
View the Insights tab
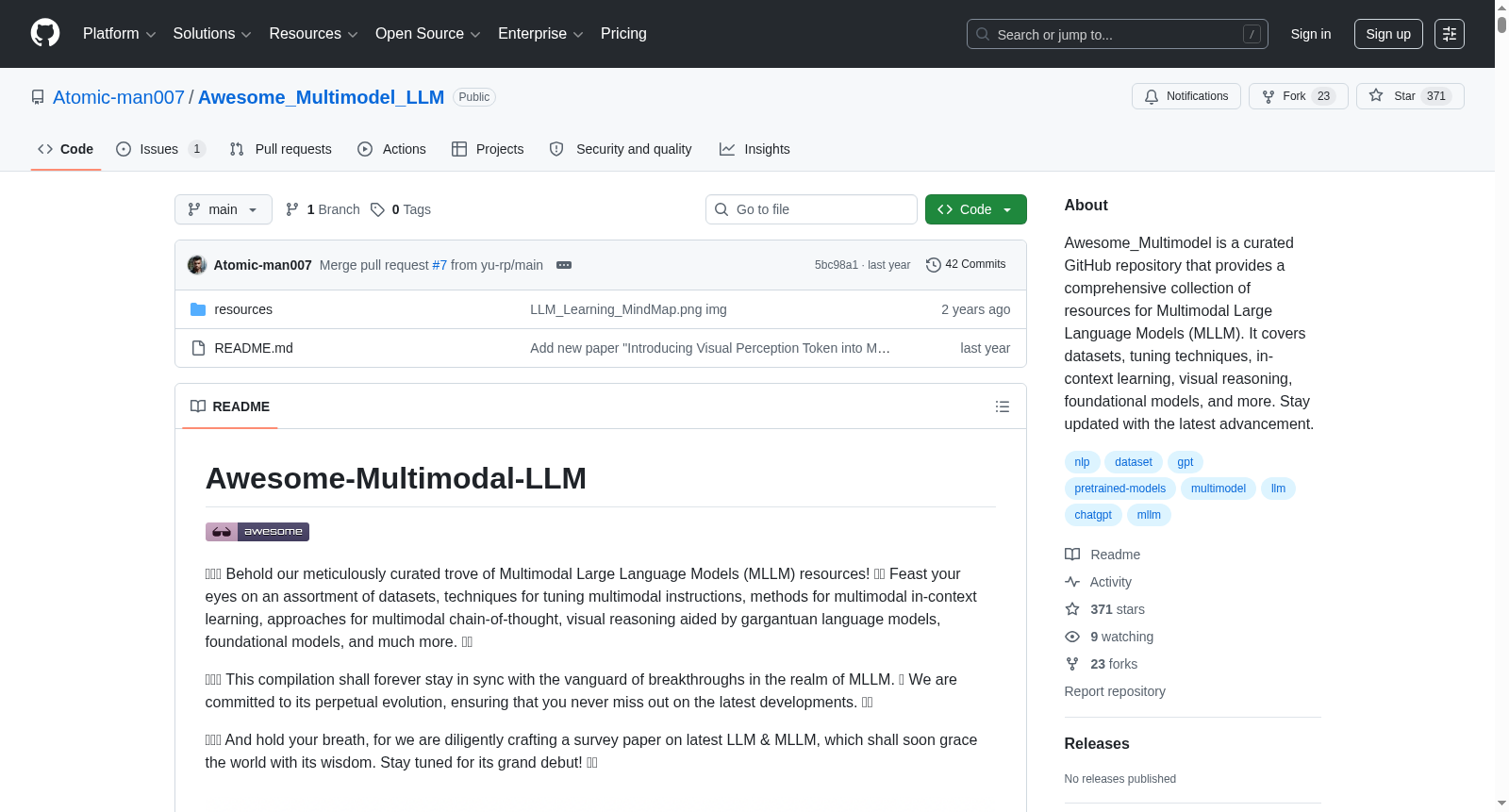(754, 149)
